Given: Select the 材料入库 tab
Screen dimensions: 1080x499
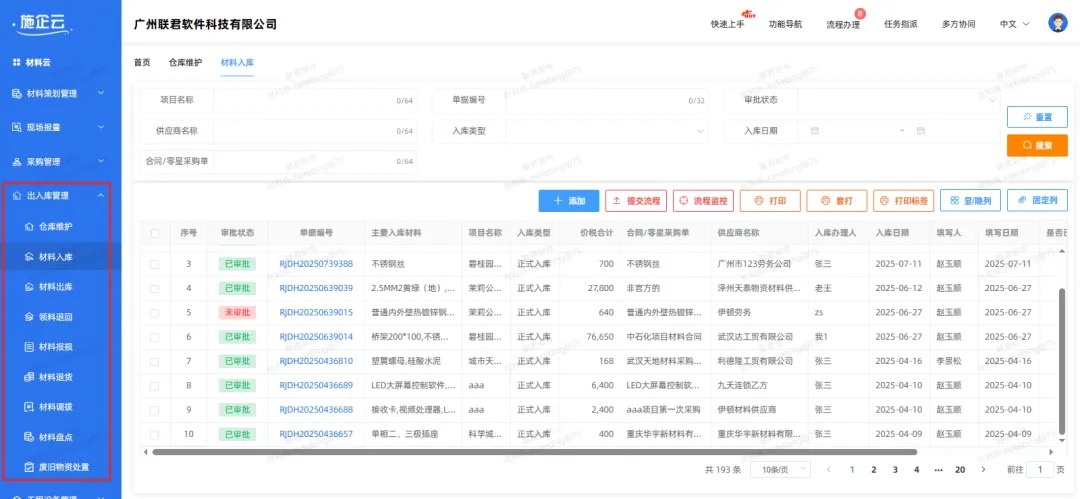Looking at the screenshot, I should [x=238, y=62].
